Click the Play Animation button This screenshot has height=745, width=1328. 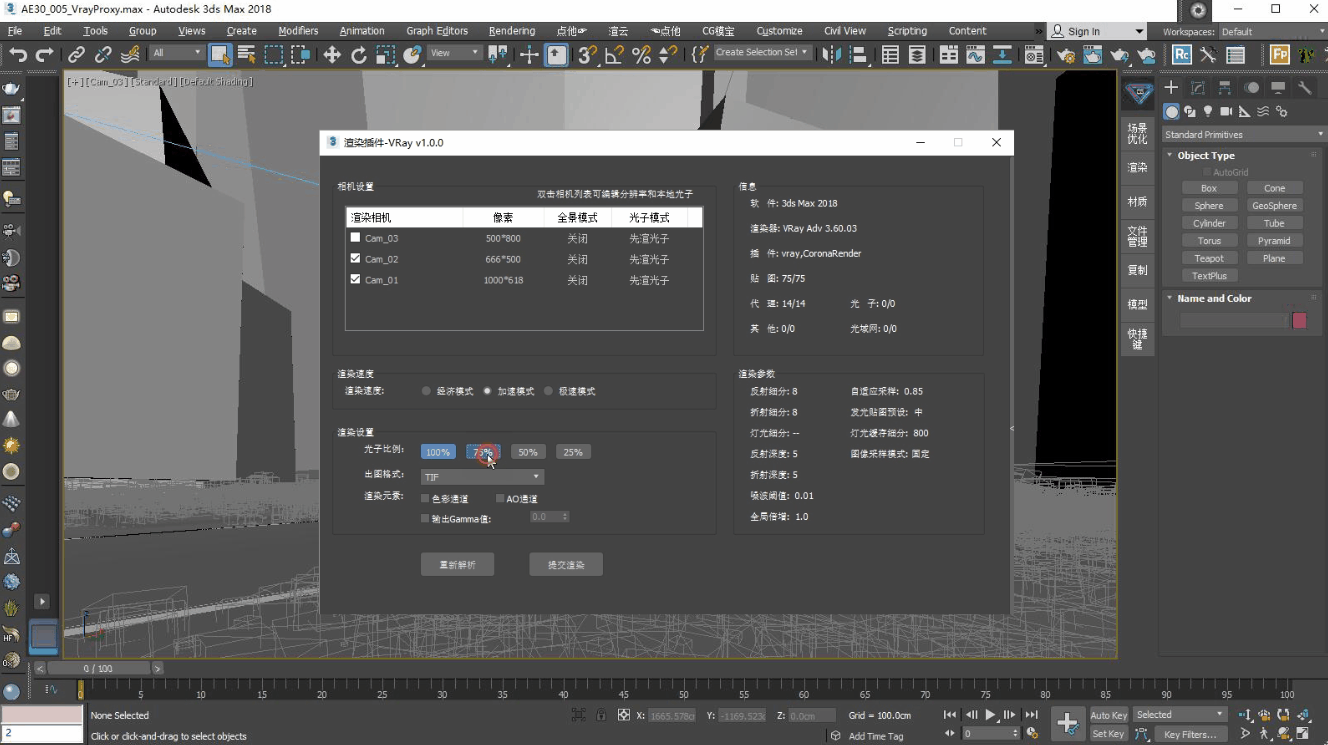point(990,715)
